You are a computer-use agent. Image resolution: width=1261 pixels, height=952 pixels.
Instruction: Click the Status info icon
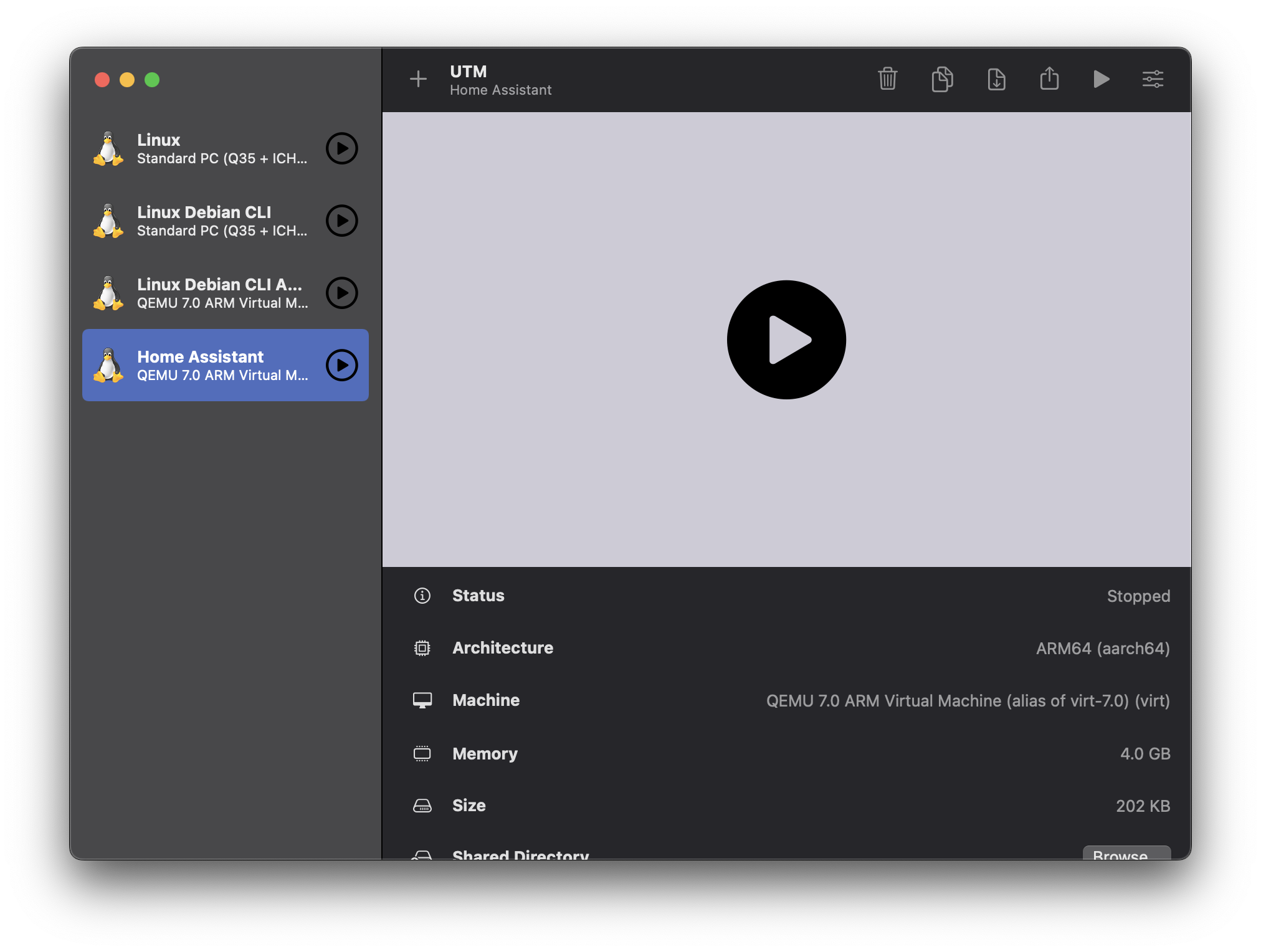[x=422, y=596]
